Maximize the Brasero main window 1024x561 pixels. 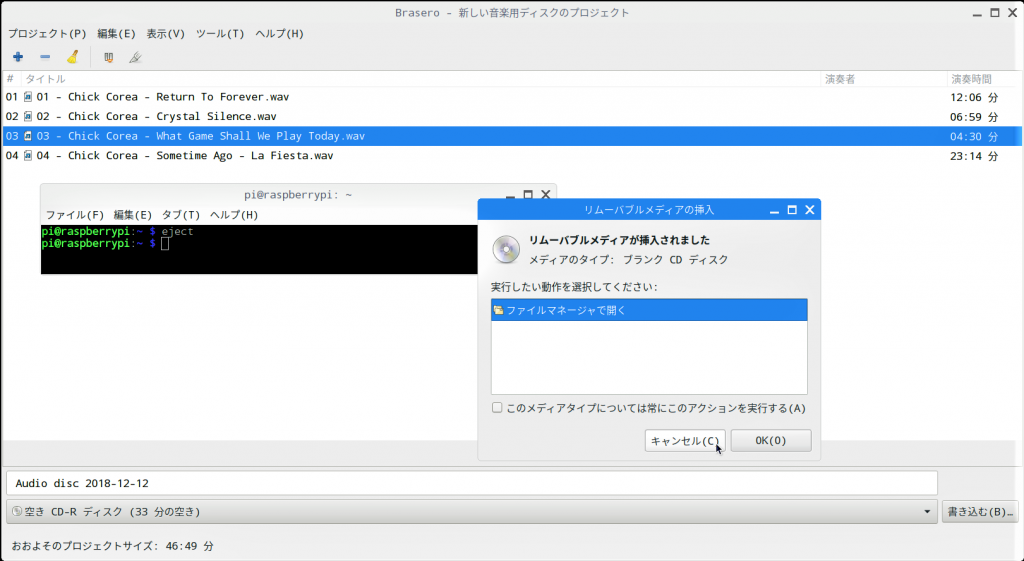pos(995,12)
